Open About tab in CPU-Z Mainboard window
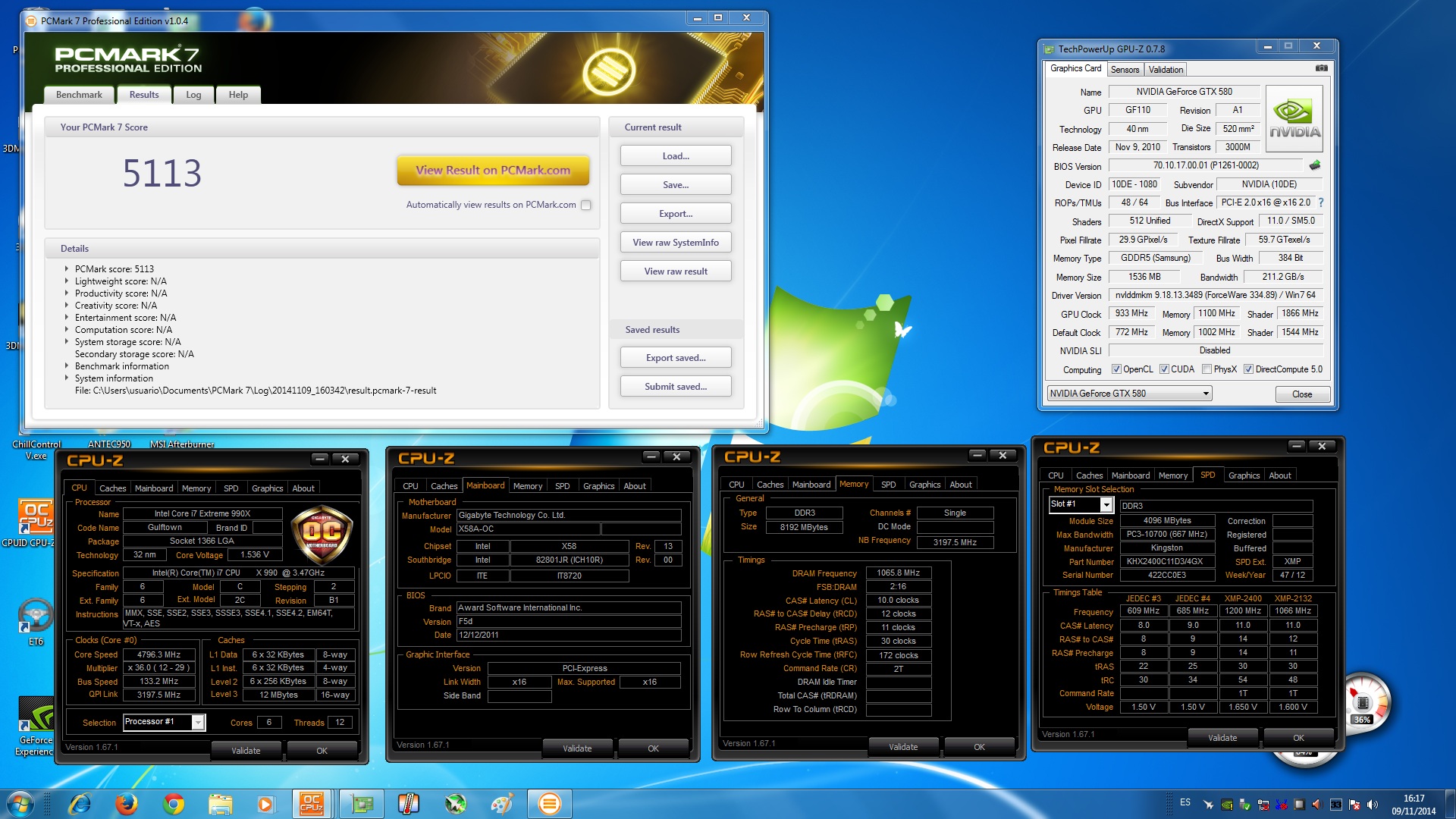 pyautogui.click(x=635, y=486)
